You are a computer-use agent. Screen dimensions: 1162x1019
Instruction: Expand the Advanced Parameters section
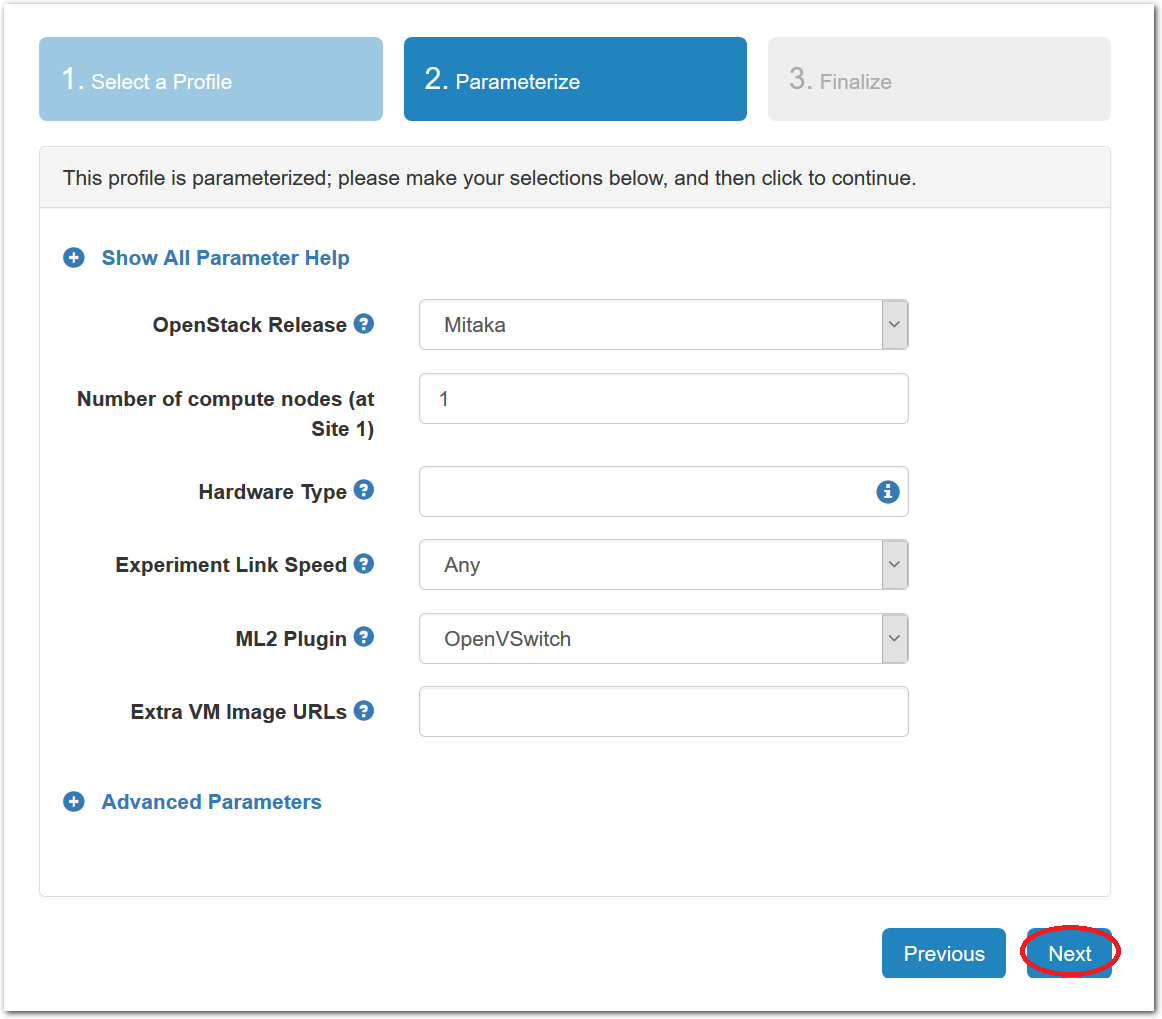pos(211,802)
